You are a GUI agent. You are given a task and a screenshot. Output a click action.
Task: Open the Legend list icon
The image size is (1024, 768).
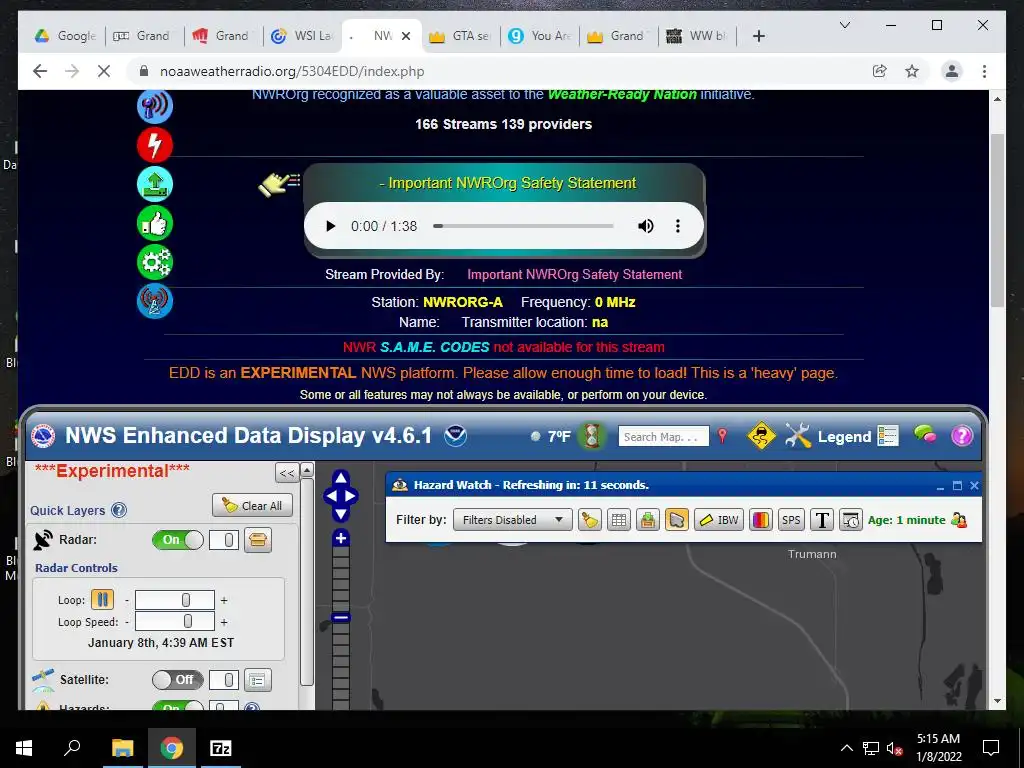[x=888, y=436]
